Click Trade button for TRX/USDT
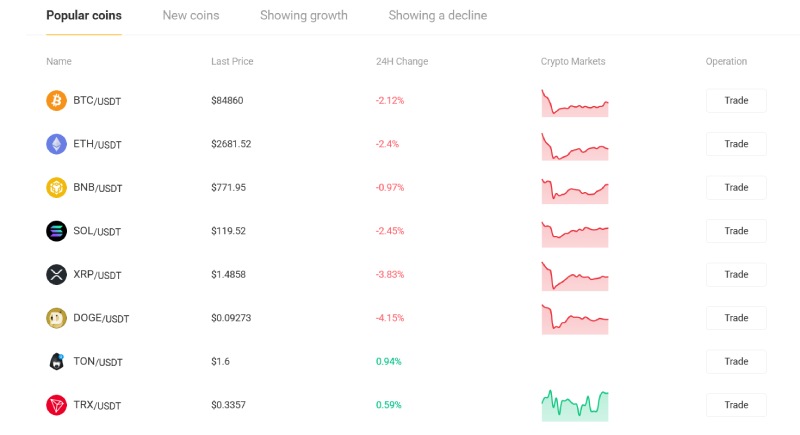Viewport: 800px width, 435px height. tap(736, 405)
